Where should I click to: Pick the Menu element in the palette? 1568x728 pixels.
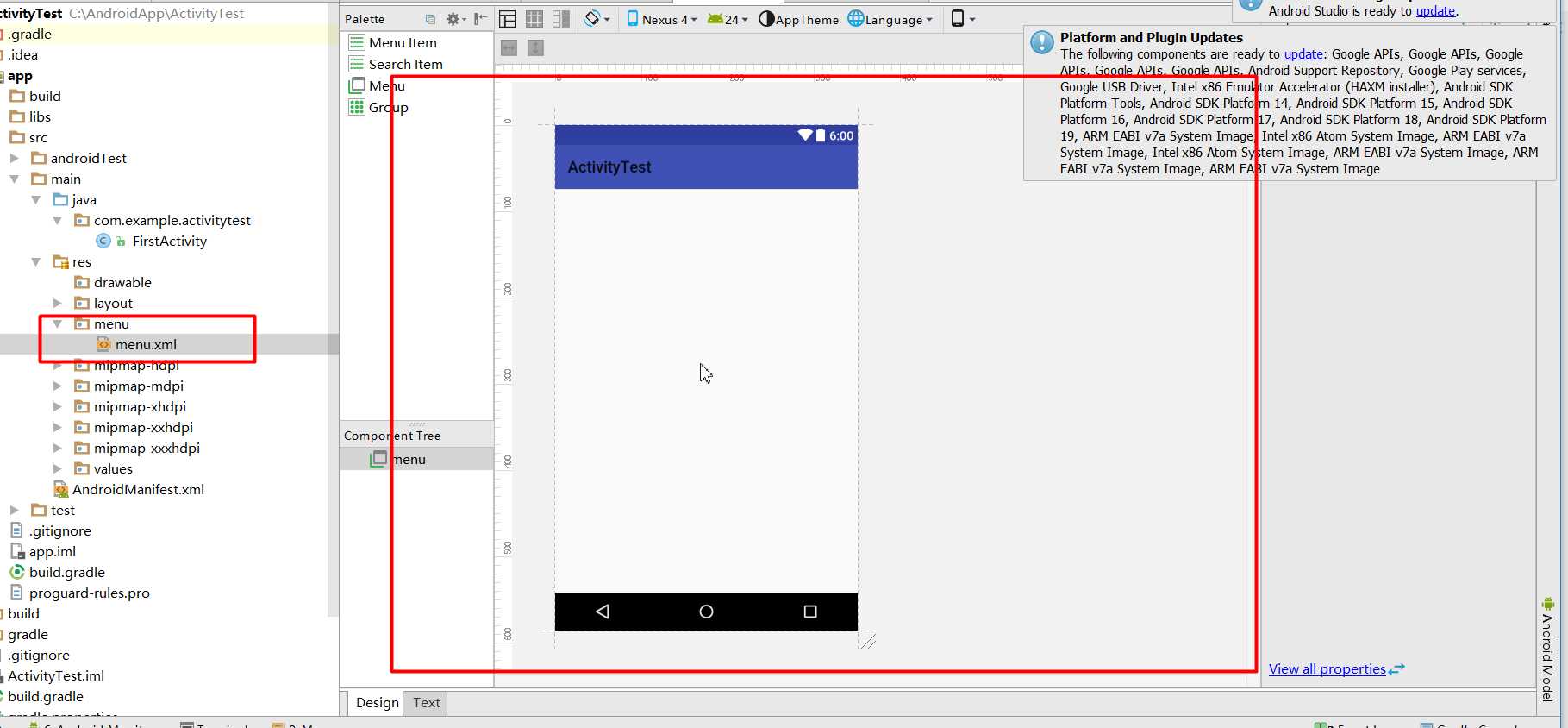[377, 85]
